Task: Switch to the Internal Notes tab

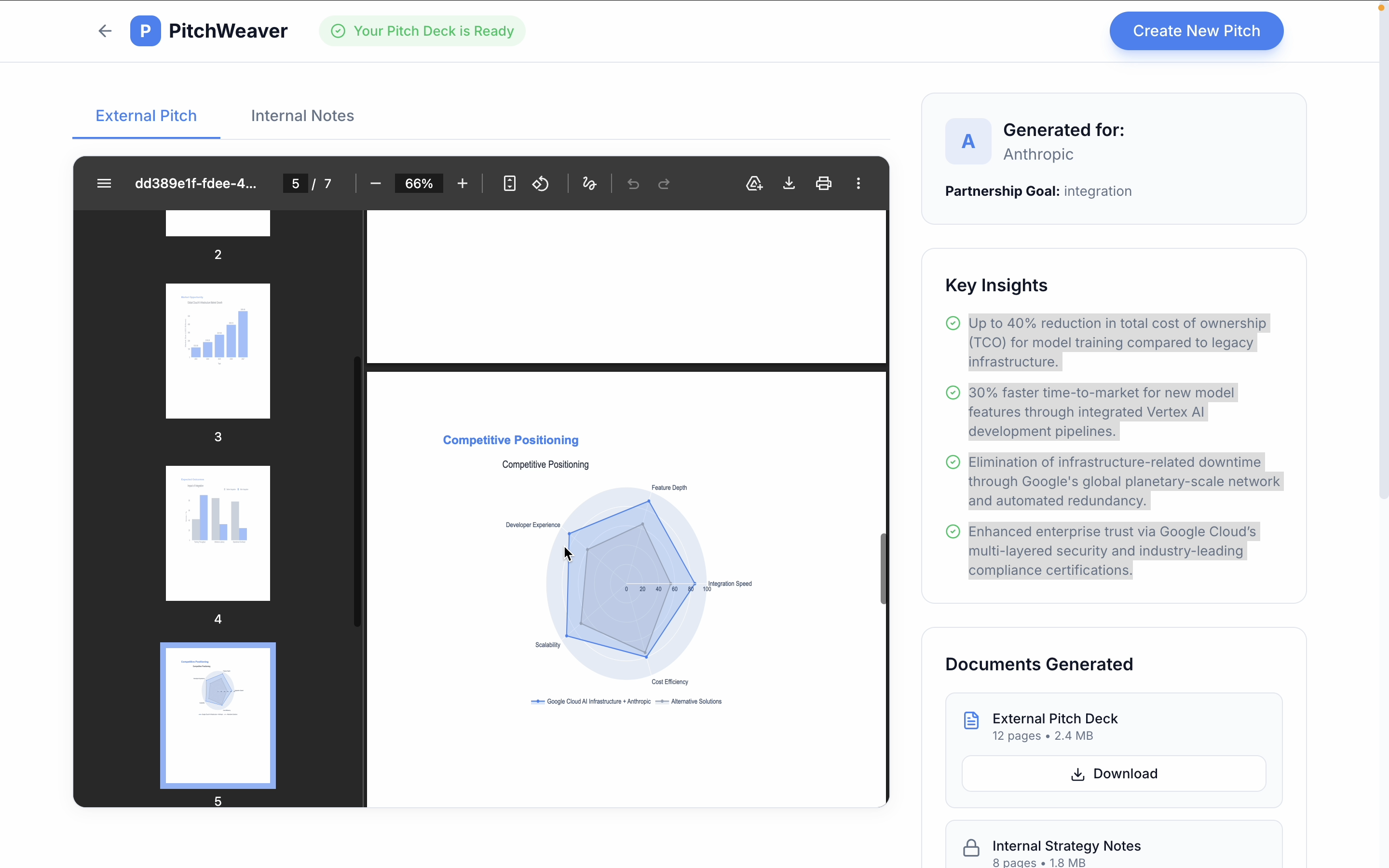Action: [302, 116]
